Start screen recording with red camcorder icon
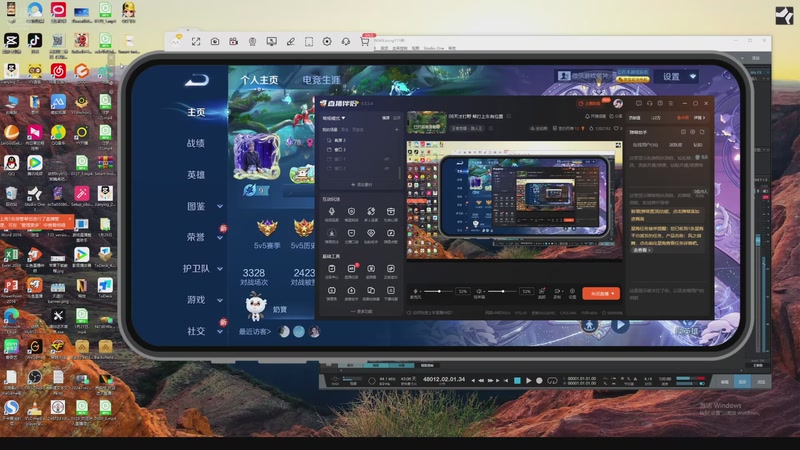The height and width of the screenshot is (450, 800). click(x=234, y=42)
